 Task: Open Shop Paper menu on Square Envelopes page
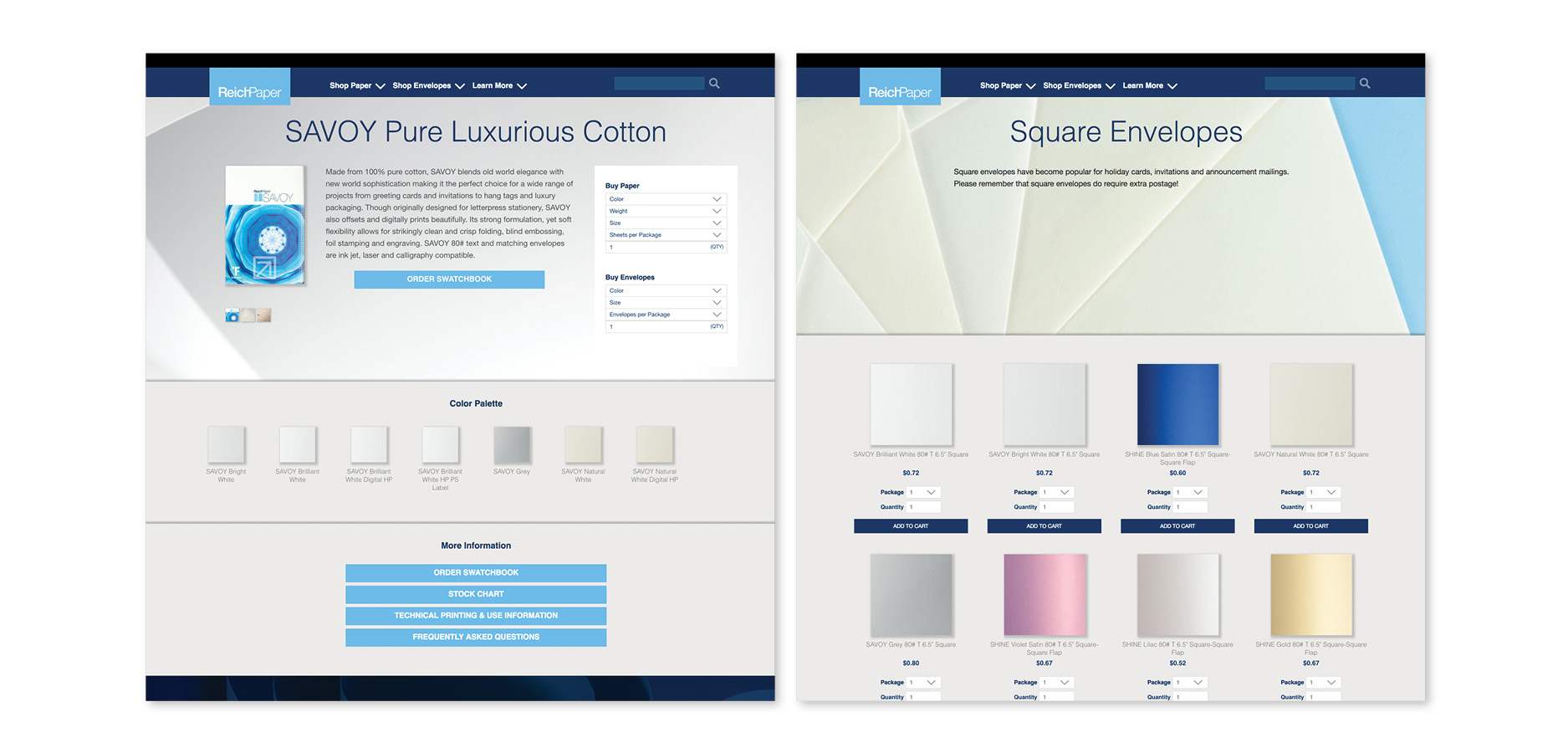[1008, 85]
